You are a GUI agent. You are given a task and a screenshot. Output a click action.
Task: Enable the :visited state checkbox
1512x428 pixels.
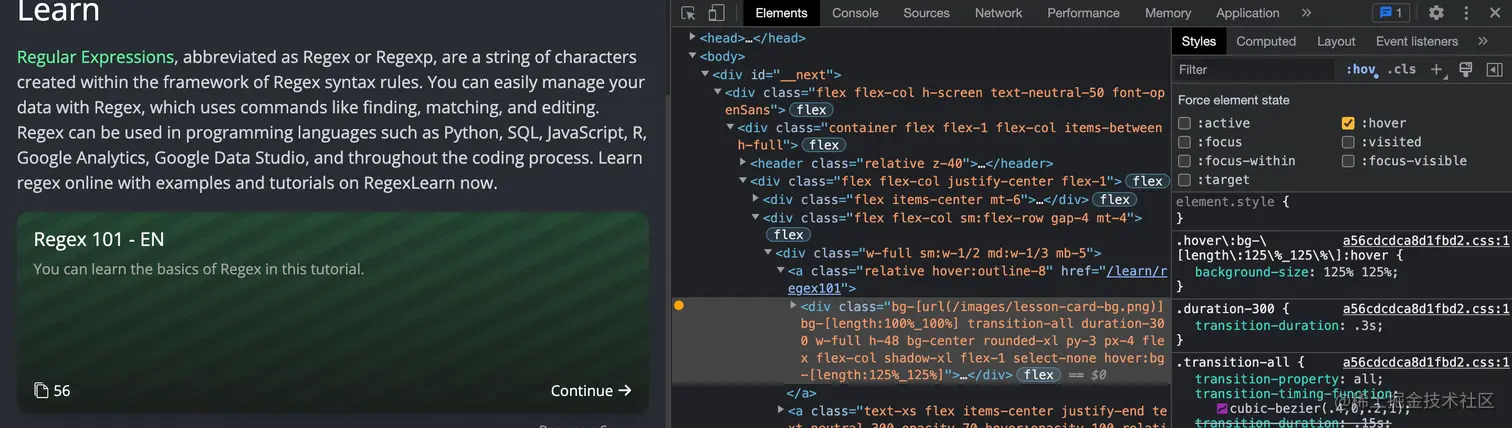[1348, 142]
